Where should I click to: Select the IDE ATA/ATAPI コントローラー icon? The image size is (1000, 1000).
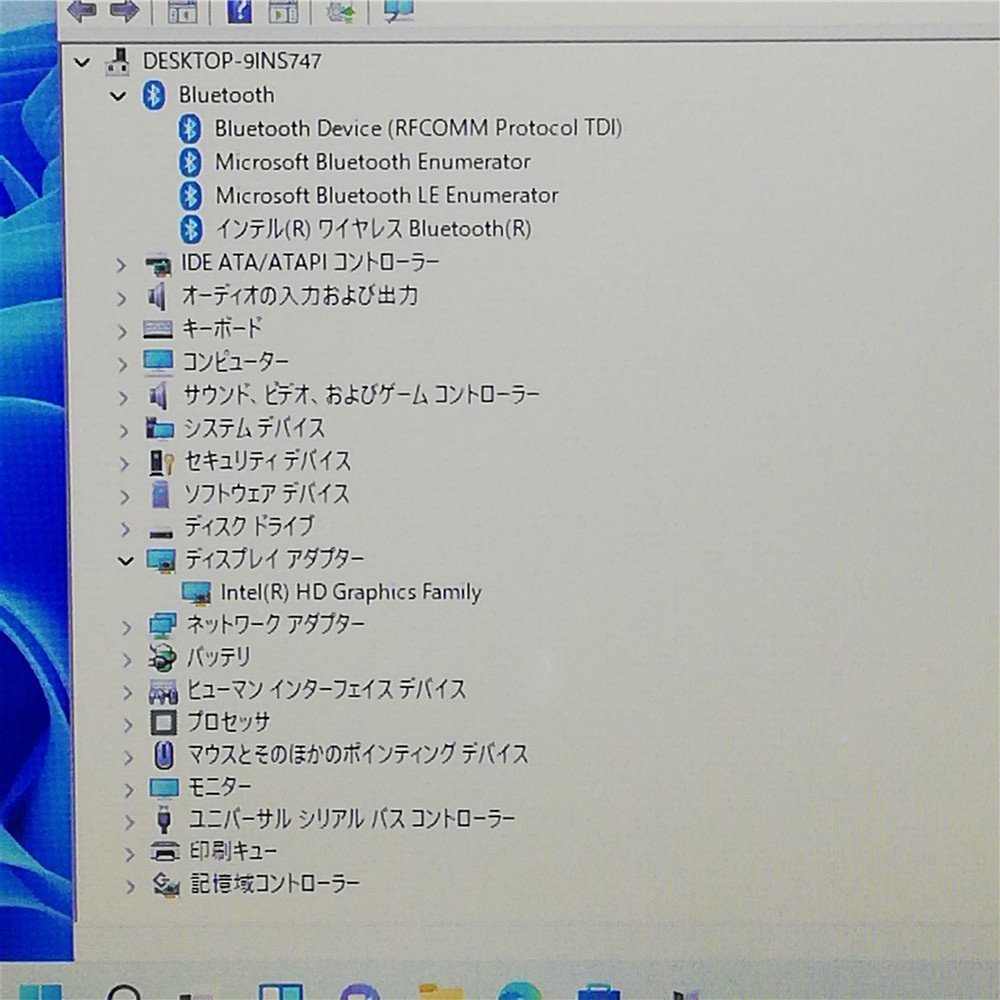158,265
